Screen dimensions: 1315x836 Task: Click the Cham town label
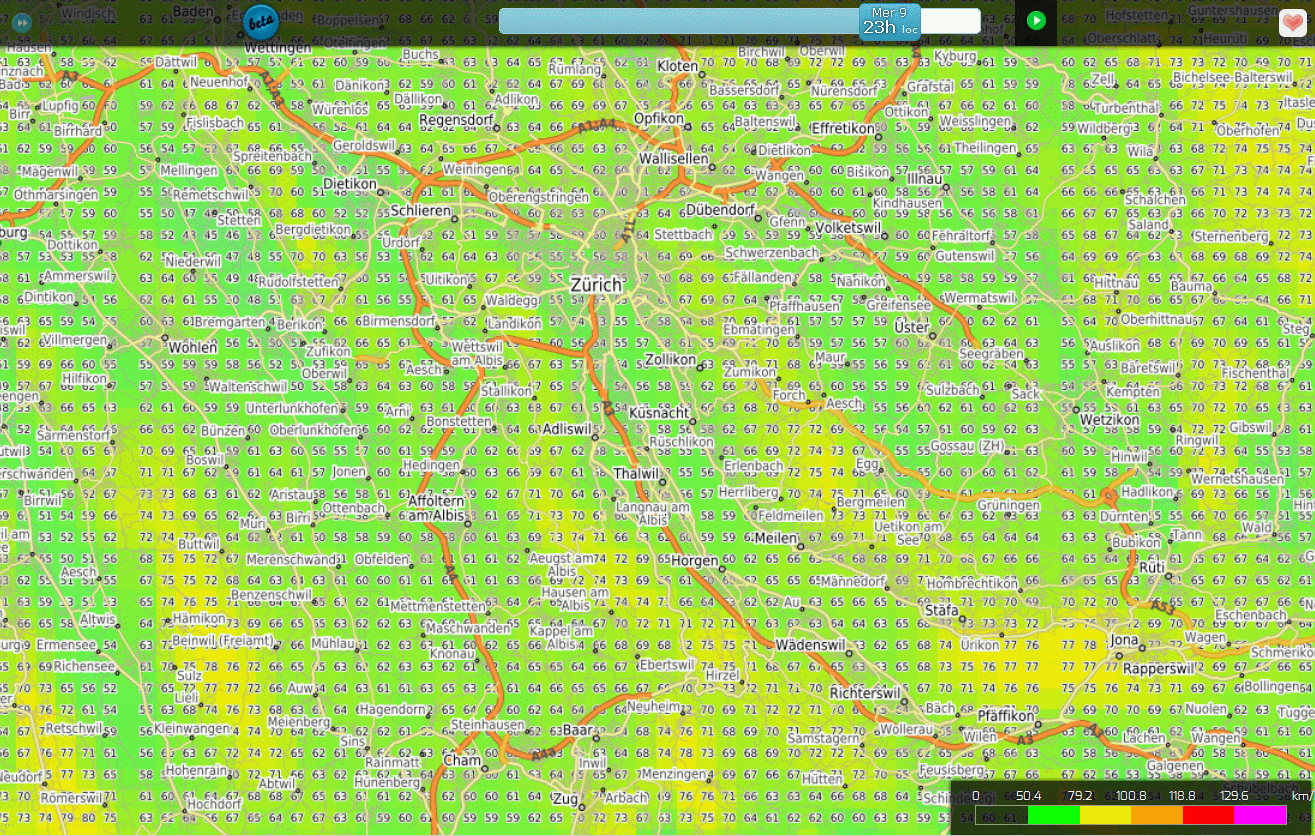[462, 760]
